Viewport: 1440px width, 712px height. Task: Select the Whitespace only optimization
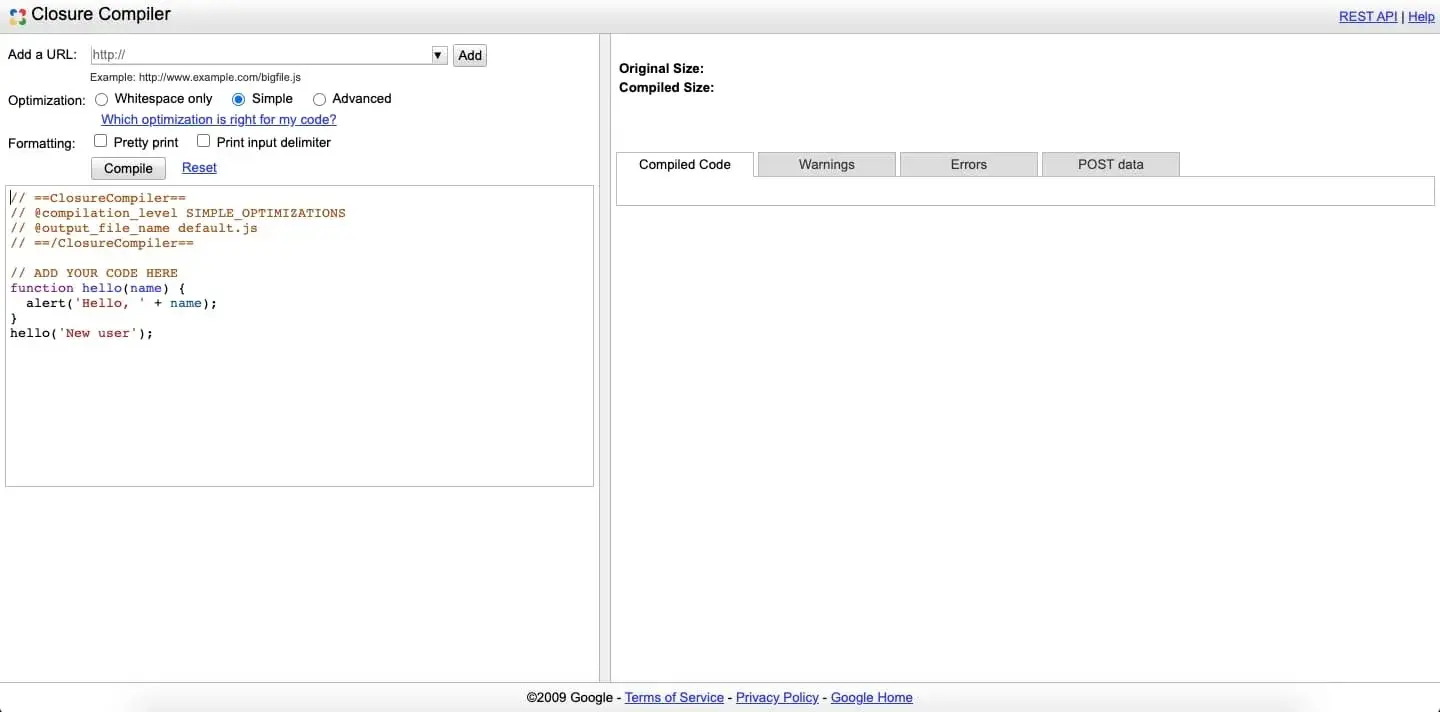pos(102,99)
